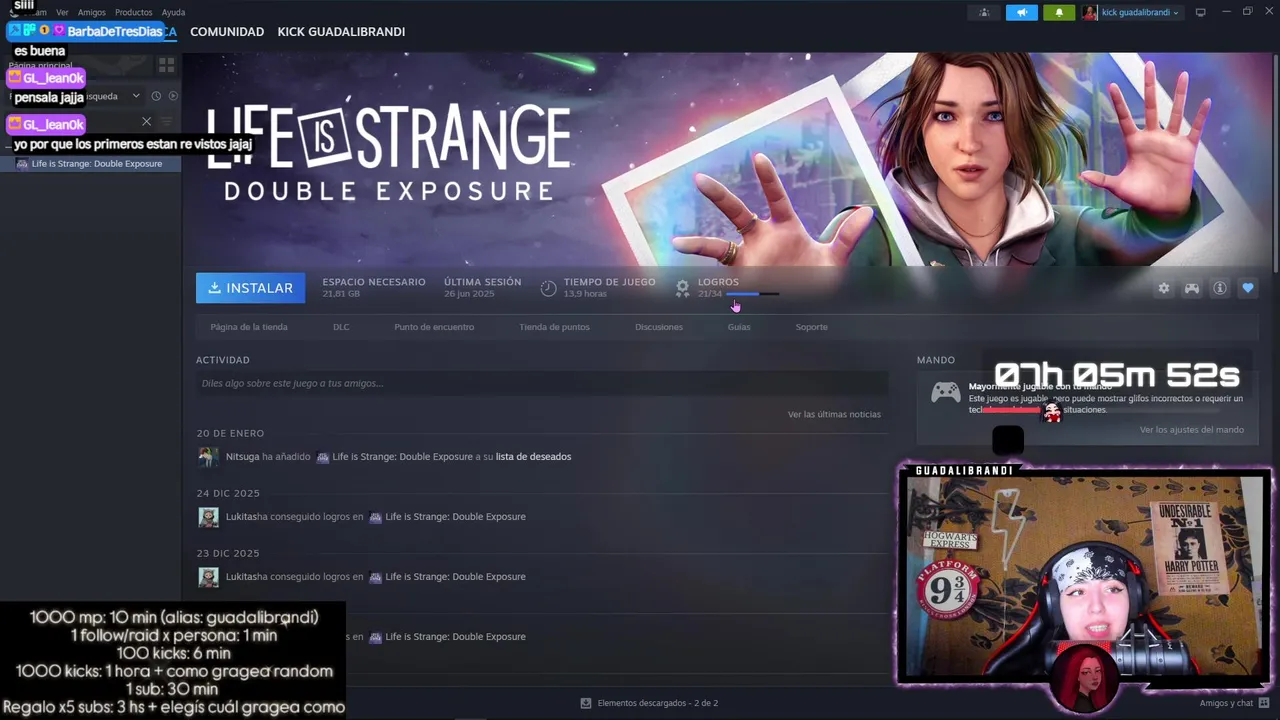
Task: Show ready-to-play filter icon
Action: point(173,96)
